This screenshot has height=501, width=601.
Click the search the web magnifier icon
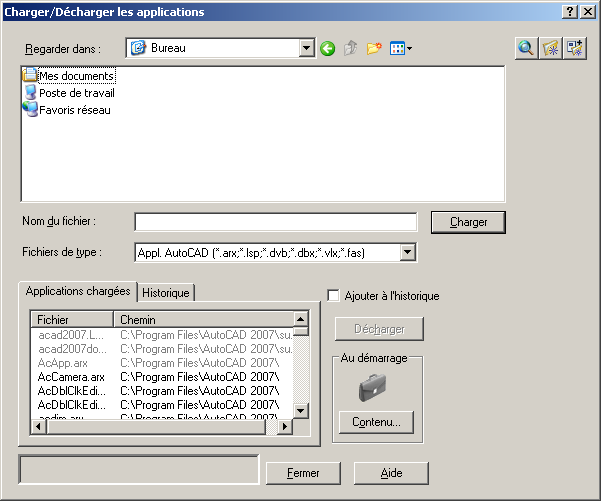tap(526, 48)
